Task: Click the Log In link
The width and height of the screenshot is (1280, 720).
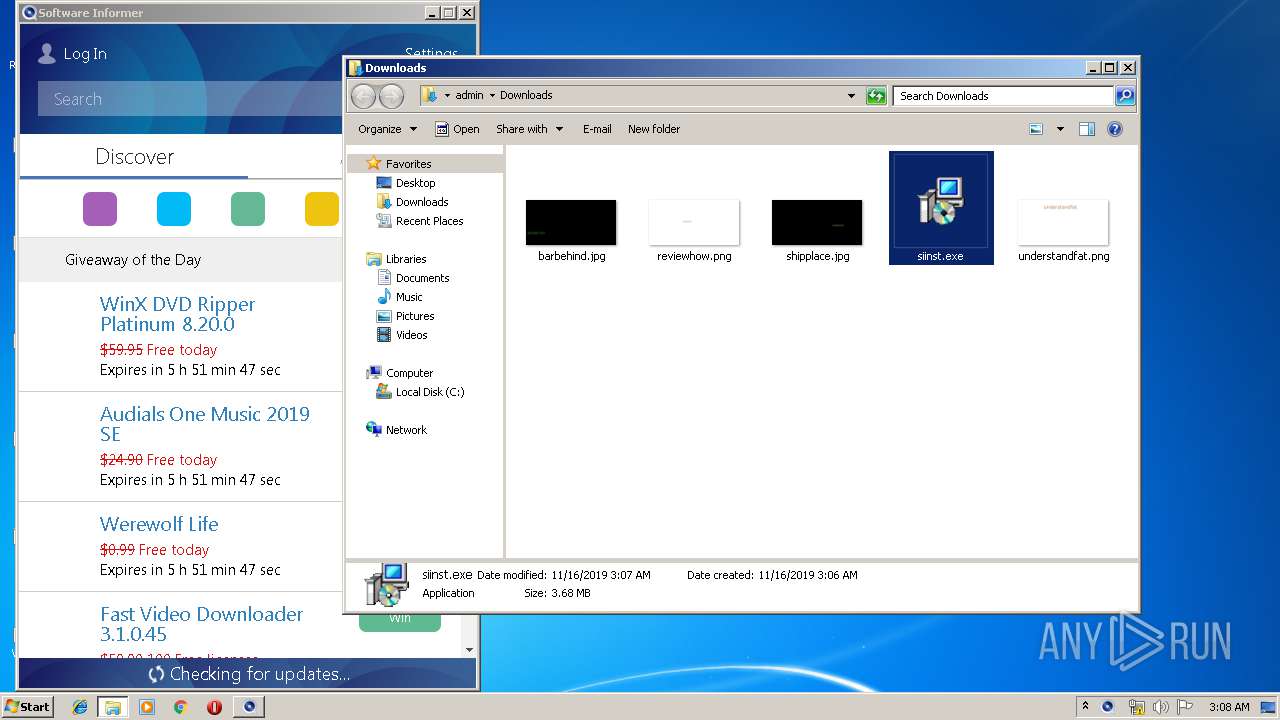Action: click(x=85, y=54)
